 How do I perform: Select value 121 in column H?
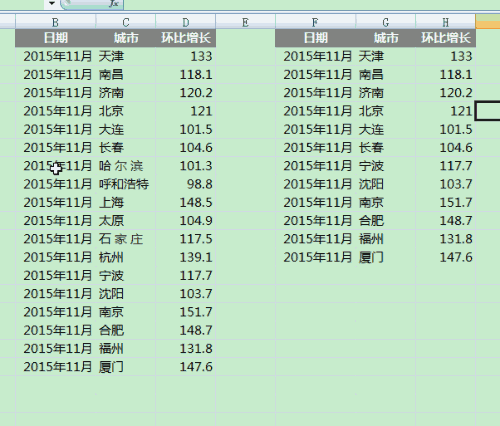tap(446, 111)
